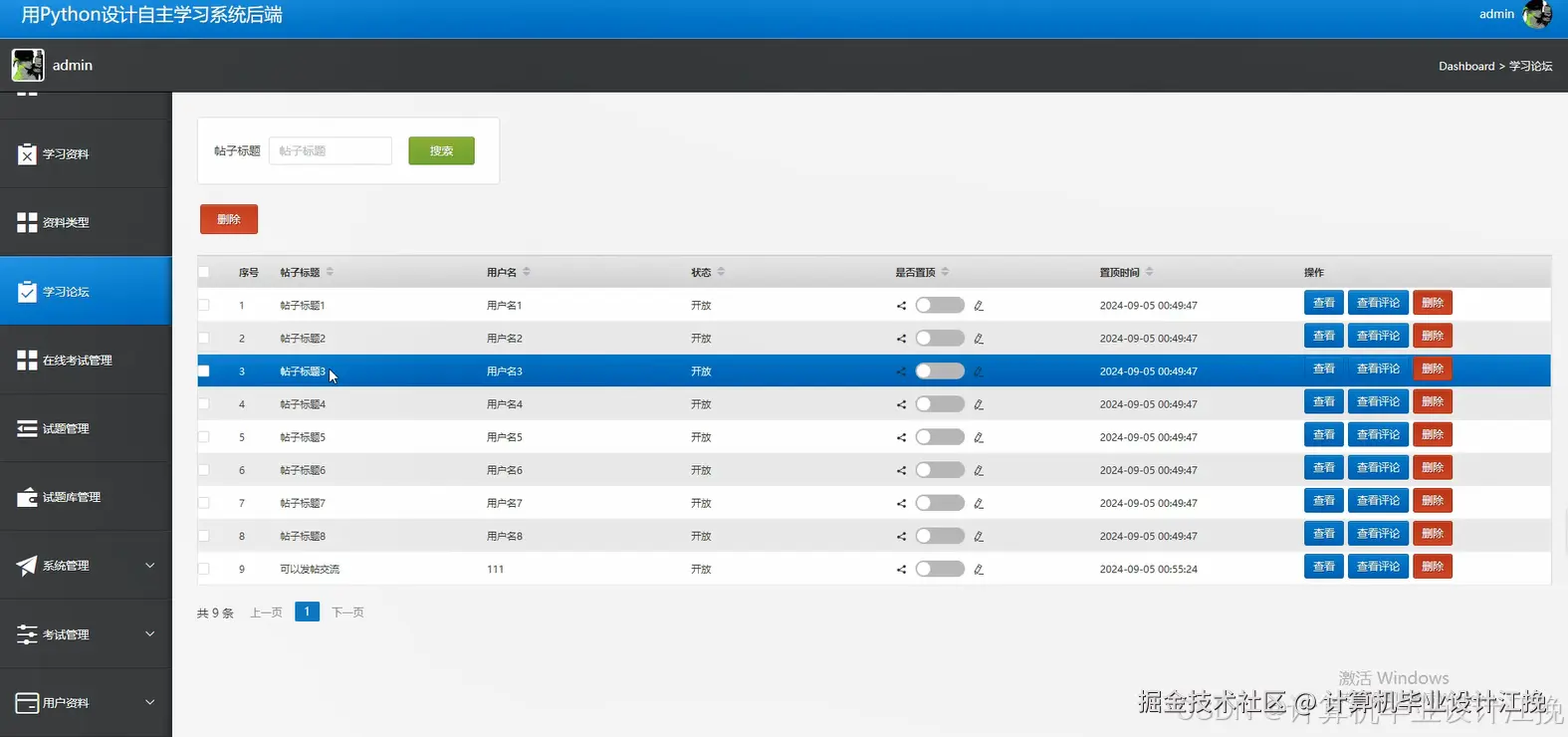Viewport: 1568px width, 737px height.
Task: Check the checkbox for row 帖子标题2
Action: (x=204, y=338)
